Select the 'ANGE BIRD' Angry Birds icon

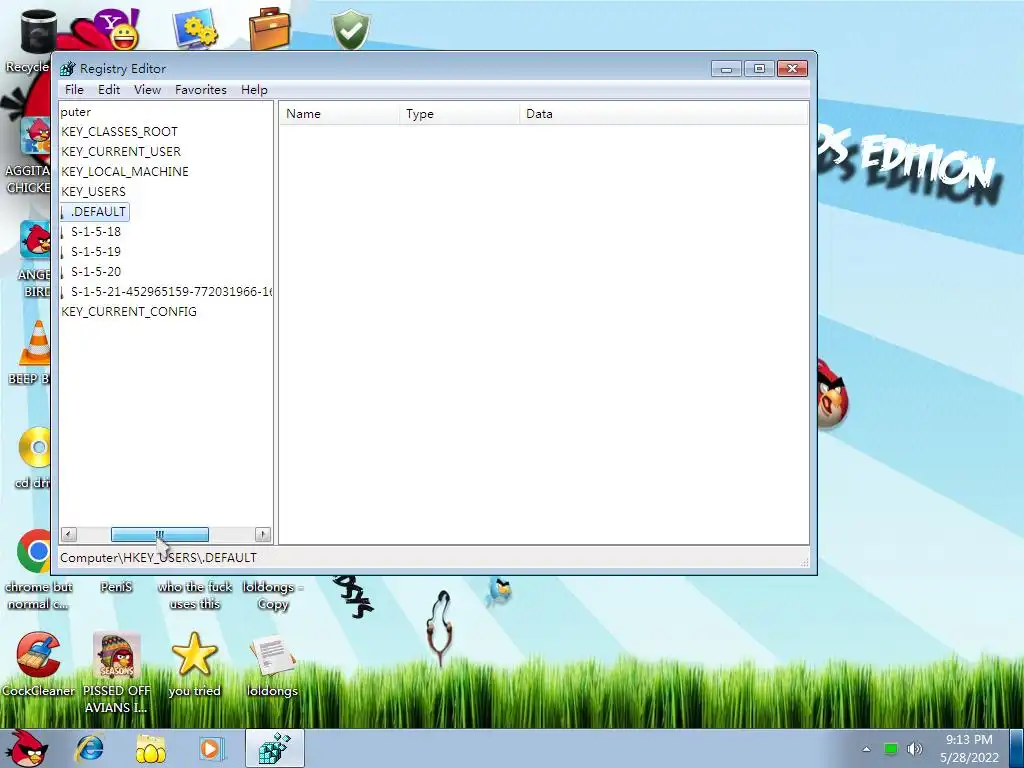coord(35,259)
